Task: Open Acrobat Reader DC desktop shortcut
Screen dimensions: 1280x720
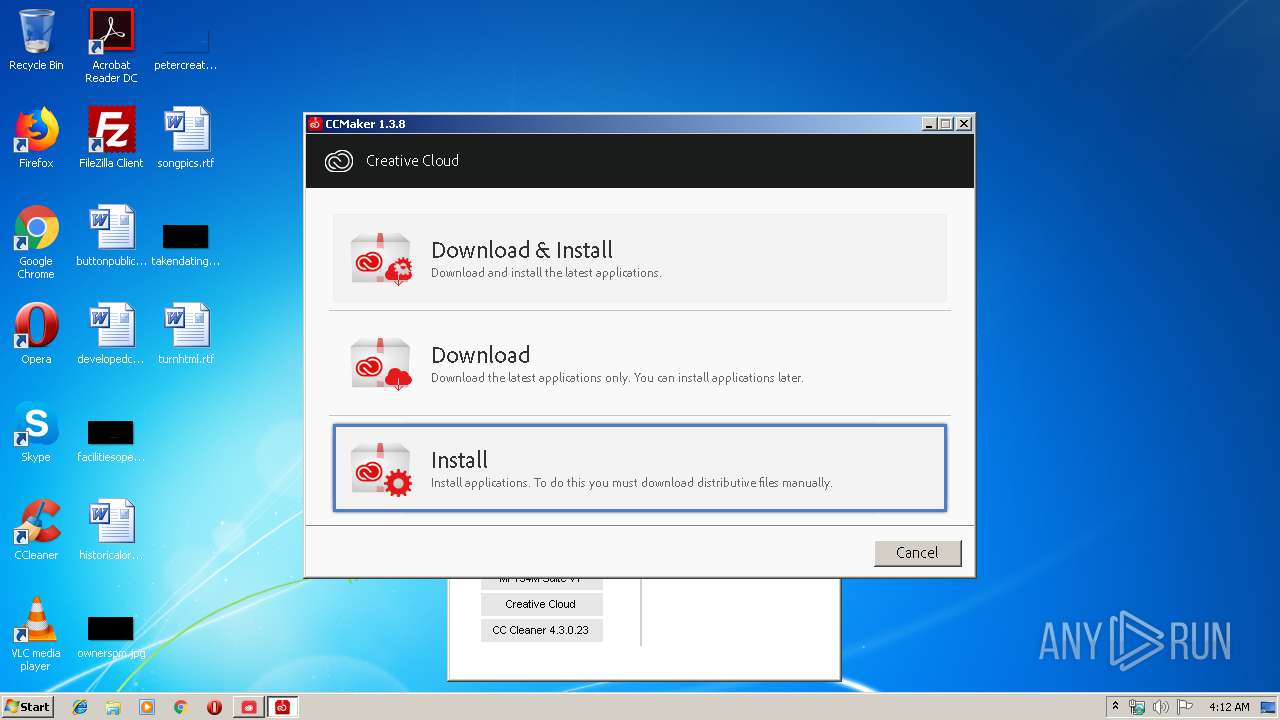Action: (x=111, y=46)
